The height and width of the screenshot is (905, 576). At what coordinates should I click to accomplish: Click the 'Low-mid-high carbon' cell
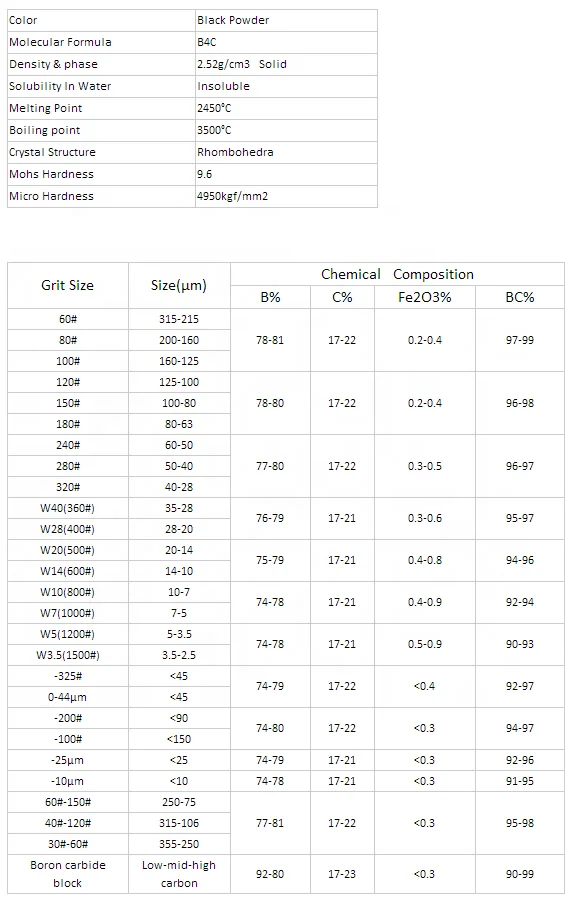[179, 874]
